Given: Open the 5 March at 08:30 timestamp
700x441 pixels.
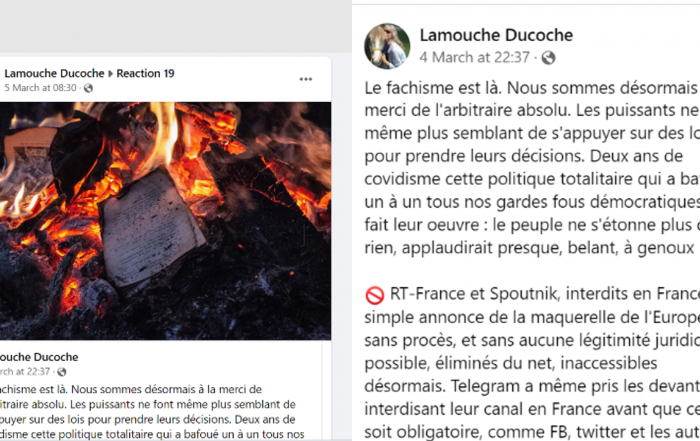Looking at the screenshot, I should [x=40, y=88].
